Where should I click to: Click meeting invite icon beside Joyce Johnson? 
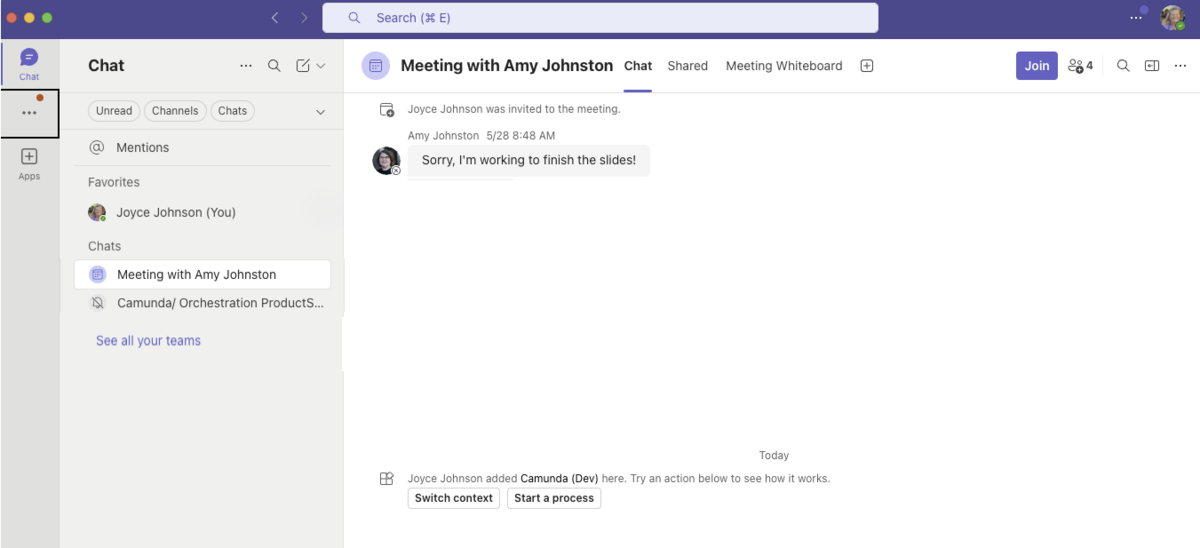[x=387, y=110]
